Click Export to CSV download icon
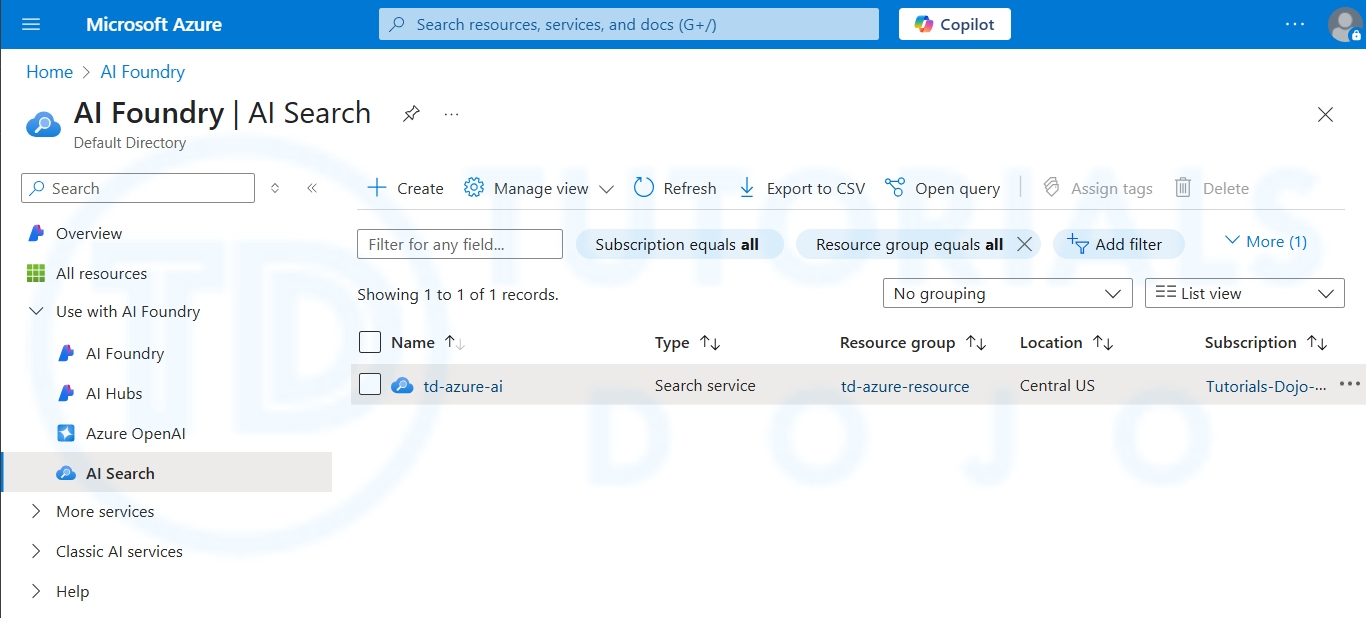1366x618 pixels. 747,188
